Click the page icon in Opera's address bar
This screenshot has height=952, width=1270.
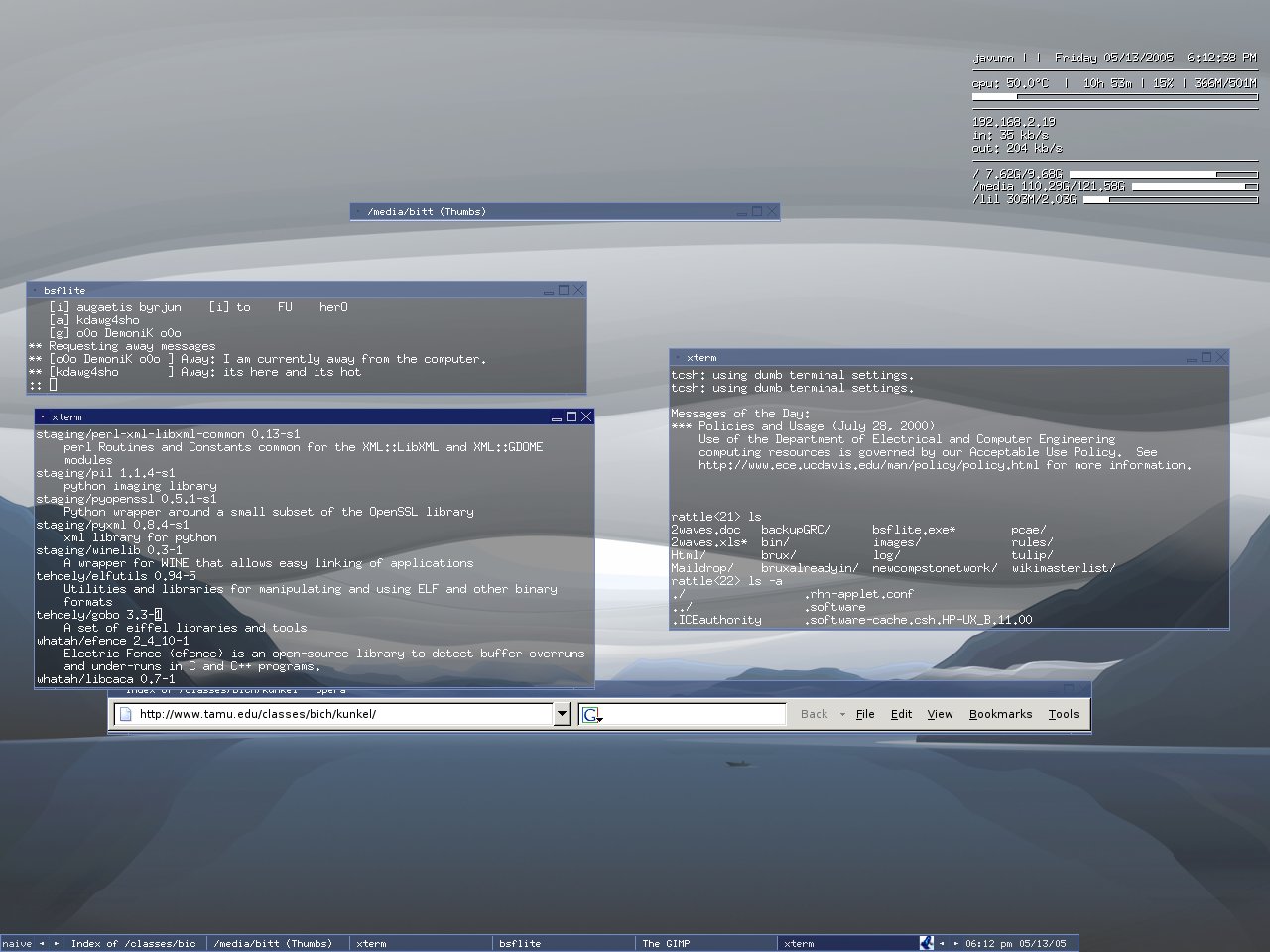(x=124, y=714)
